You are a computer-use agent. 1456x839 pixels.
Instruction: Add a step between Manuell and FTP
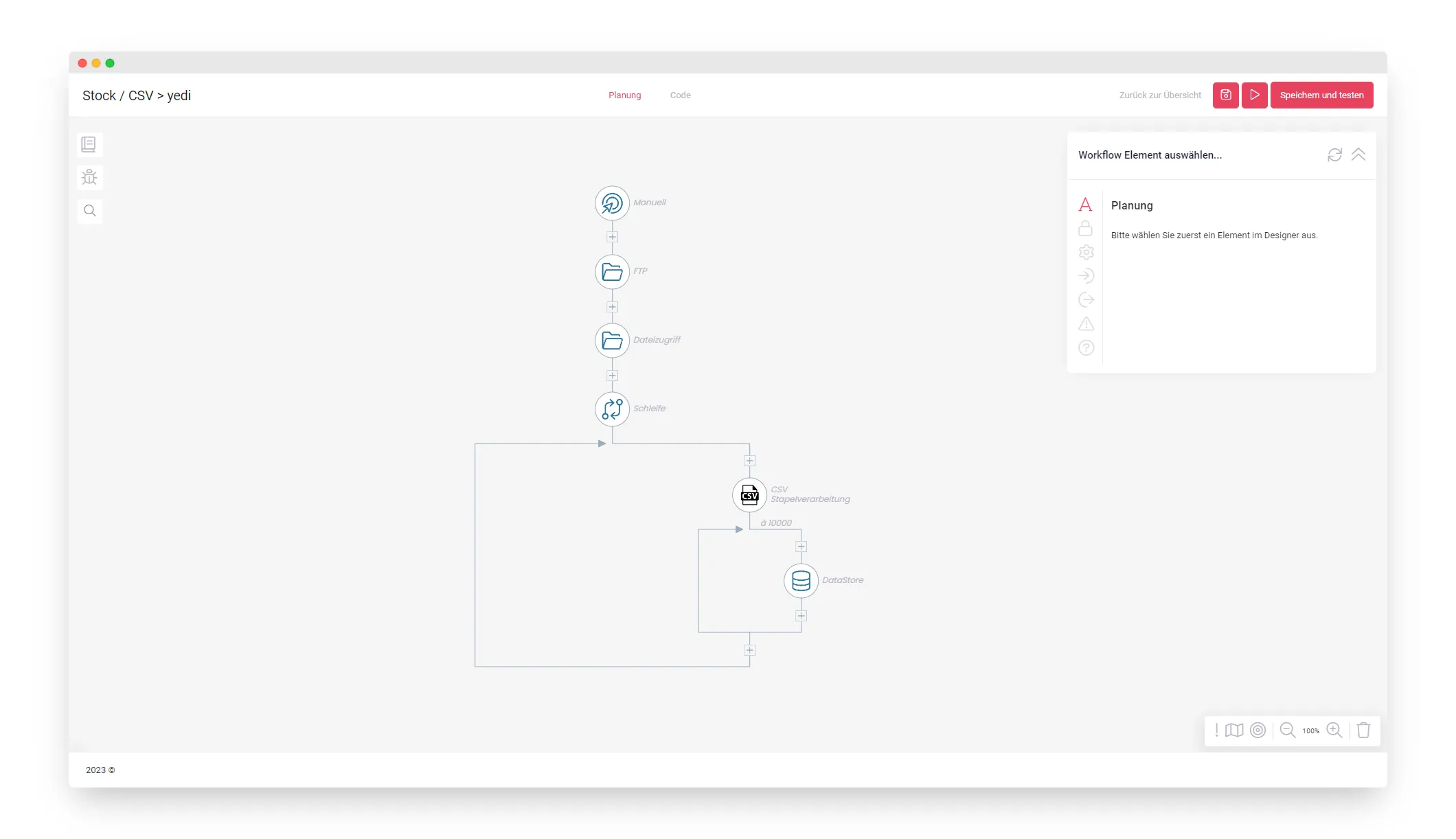[x=612, y=237]
